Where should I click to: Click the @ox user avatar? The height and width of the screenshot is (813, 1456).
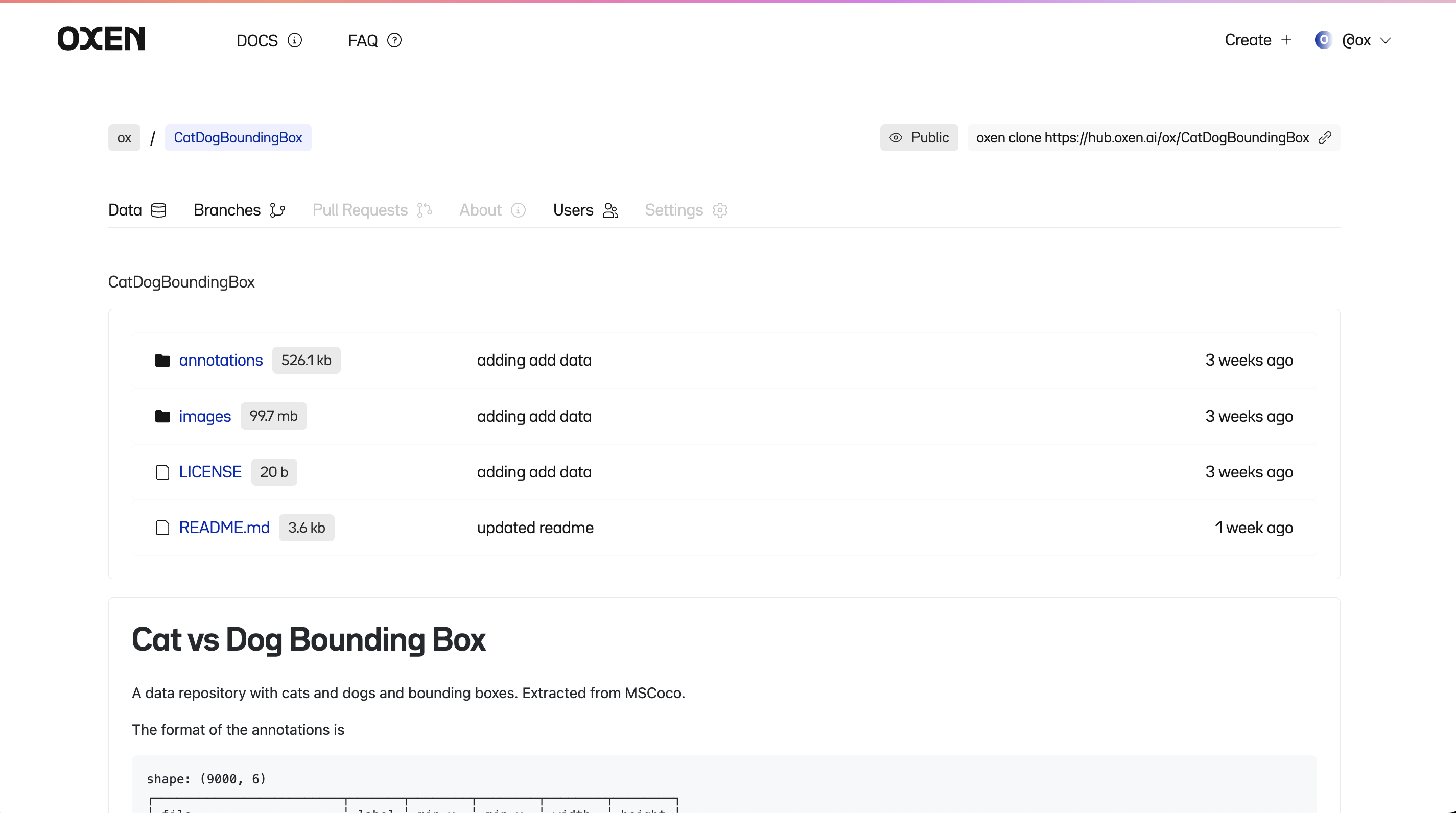(1323, 40)
